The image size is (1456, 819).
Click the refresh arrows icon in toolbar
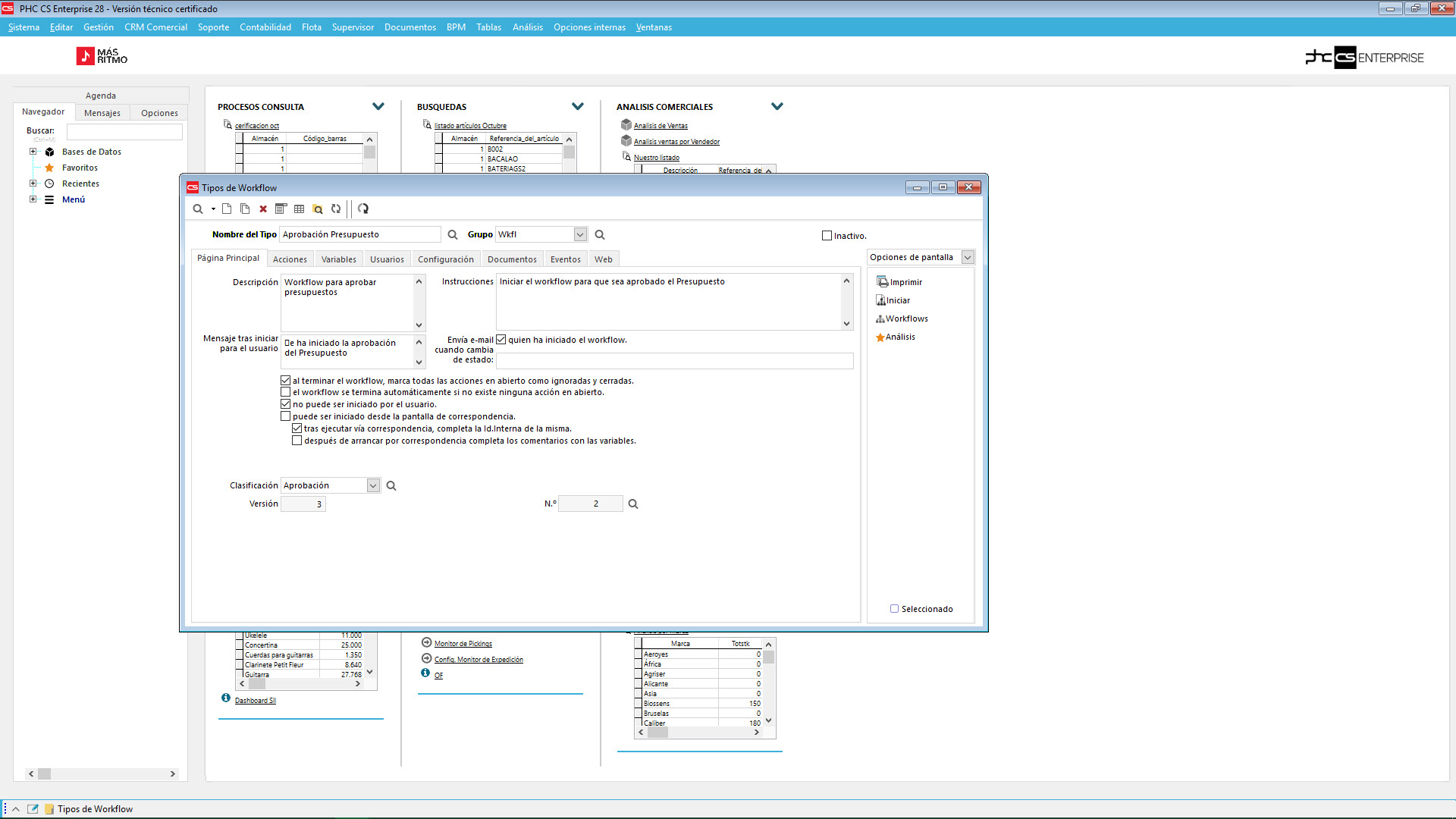[336, 209]
